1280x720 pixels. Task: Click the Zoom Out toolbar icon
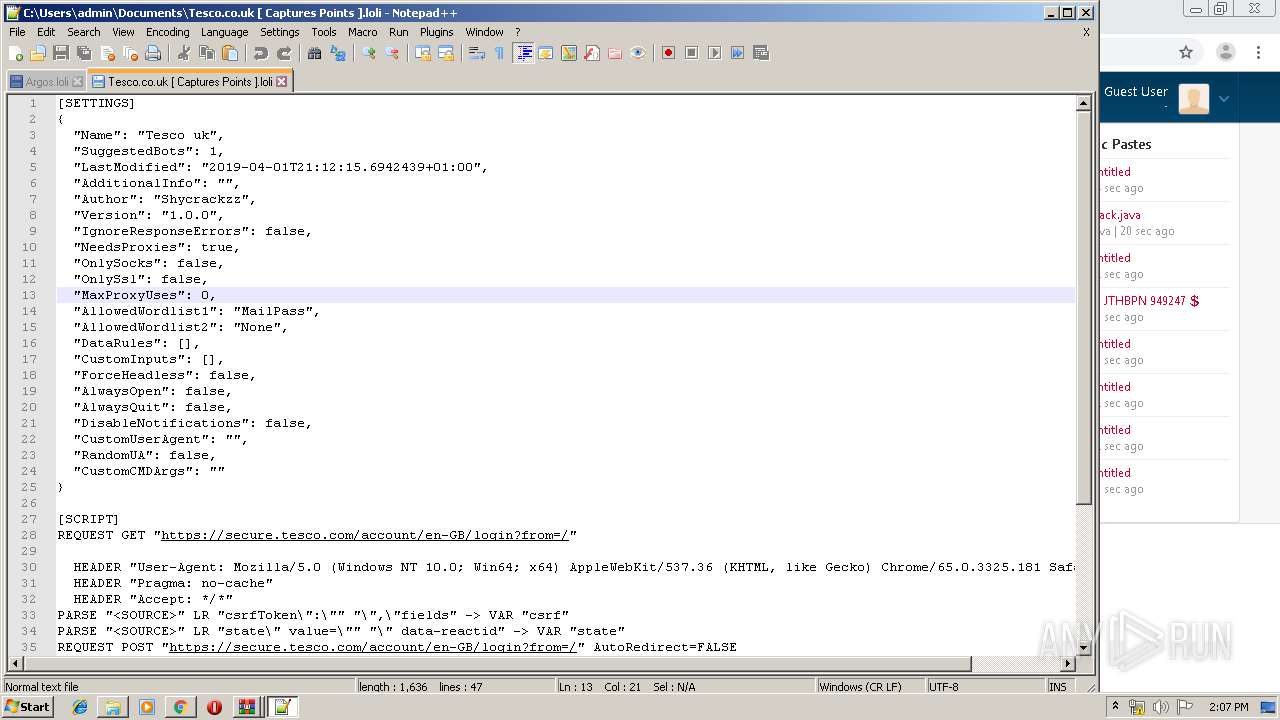(x=392, y=53)
